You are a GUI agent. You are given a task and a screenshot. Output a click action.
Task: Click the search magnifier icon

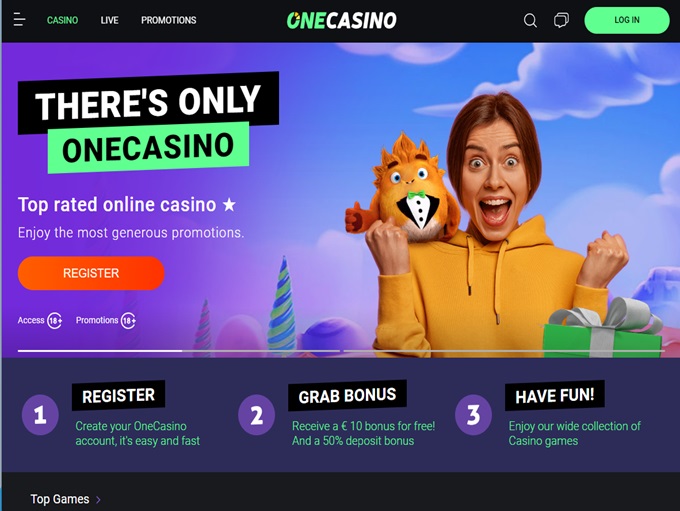point(530,20)
